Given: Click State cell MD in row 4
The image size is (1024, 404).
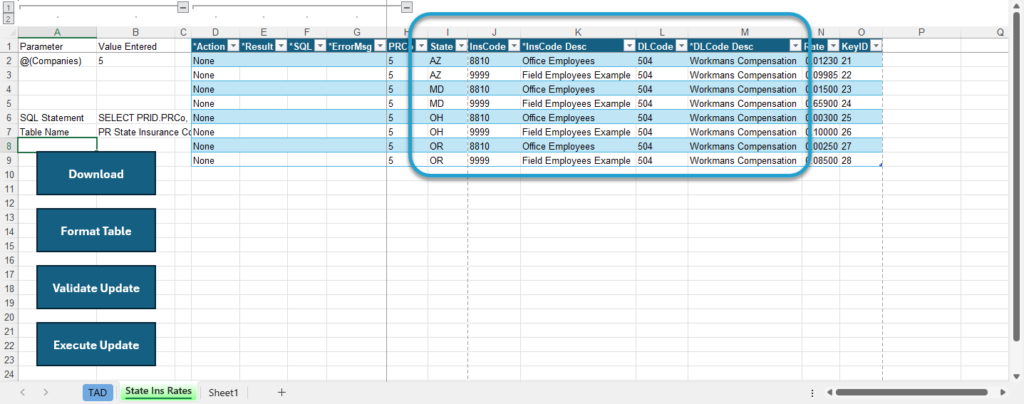Looking at the screenshot, I should click(447, 89).
